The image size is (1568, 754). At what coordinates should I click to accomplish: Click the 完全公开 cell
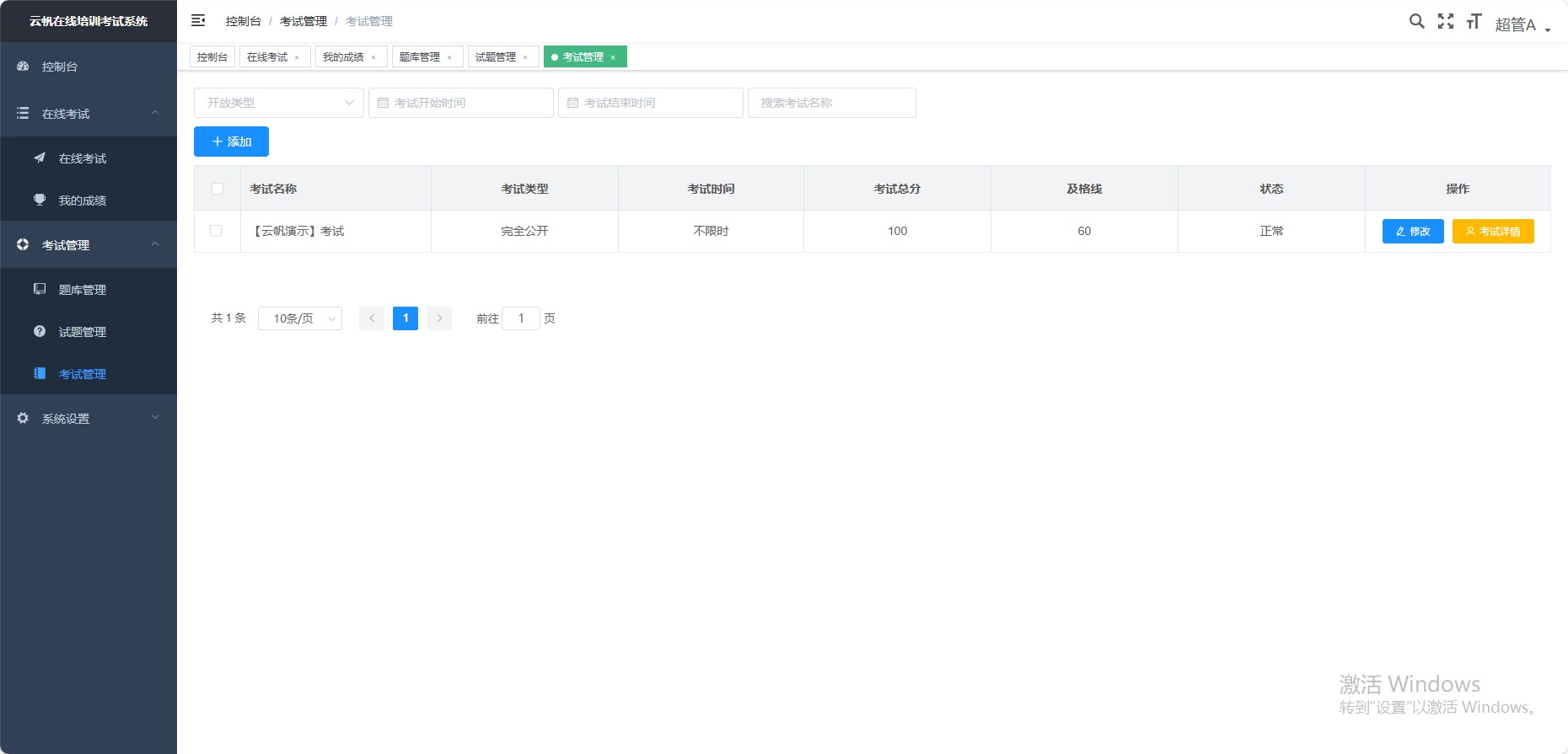coord(524,231)
